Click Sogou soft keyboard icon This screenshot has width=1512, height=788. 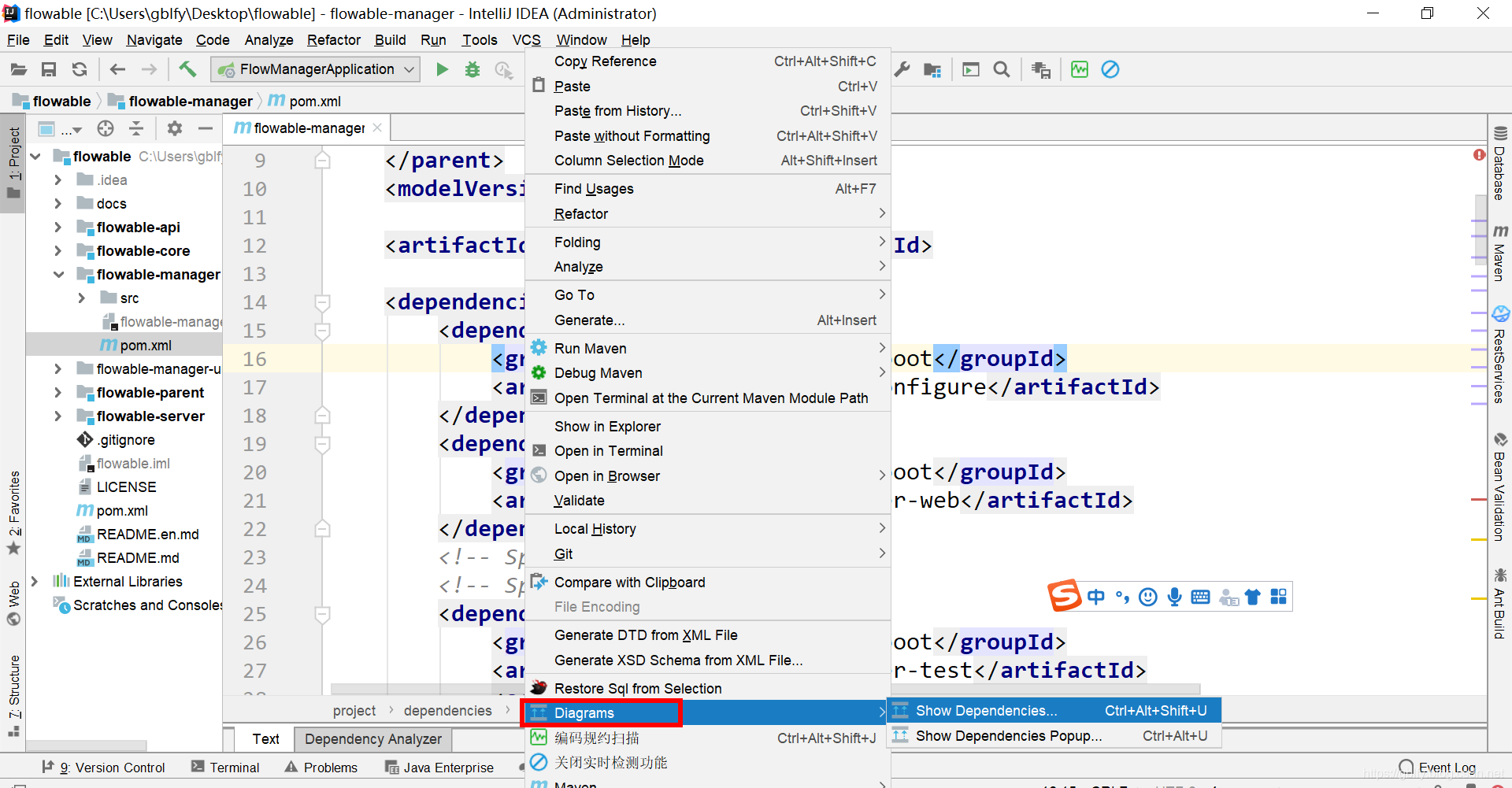point(1200,597)
